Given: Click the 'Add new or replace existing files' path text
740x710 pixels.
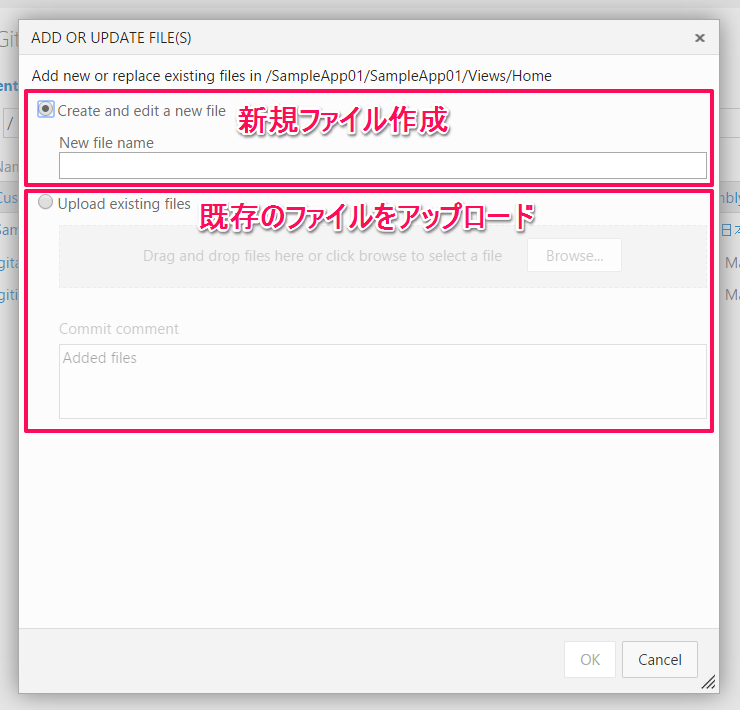Looking at the screenshot, I should (x=292, y=76).
